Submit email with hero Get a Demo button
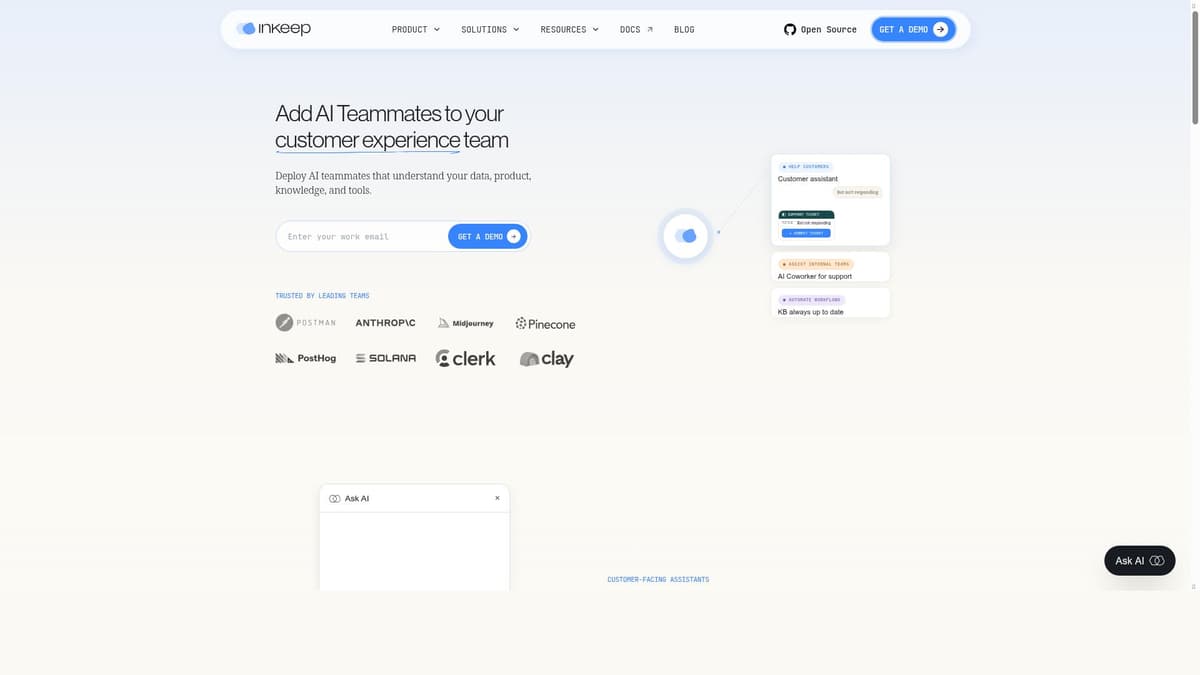1200x675 pixels. pyautogui.click(x=488, y=237)
